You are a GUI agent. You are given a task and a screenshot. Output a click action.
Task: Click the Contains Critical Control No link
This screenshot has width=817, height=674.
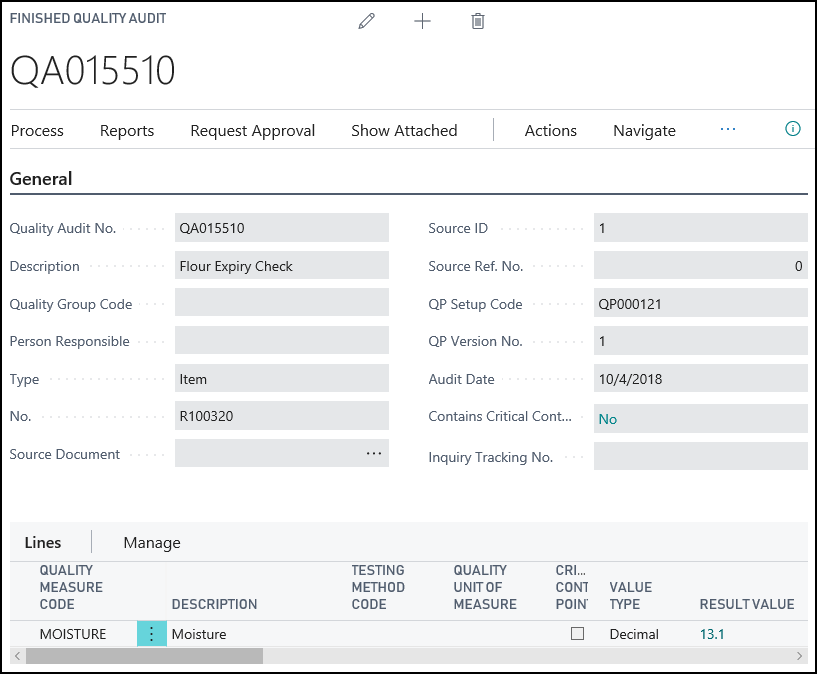(607, 419)
